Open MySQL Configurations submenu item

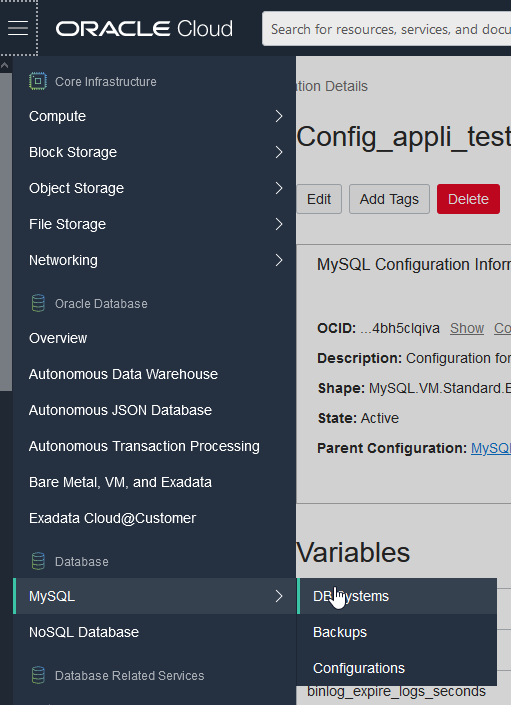pyautogui.click(x=397, y=668)
